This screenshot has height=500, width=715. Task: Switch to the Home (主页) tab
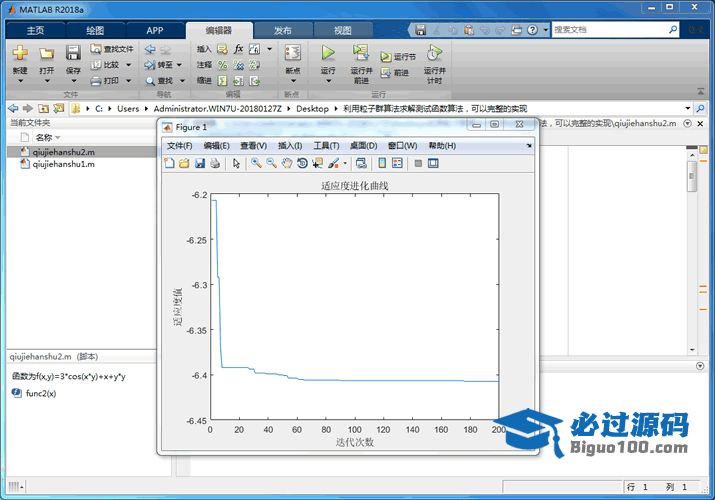35,31
